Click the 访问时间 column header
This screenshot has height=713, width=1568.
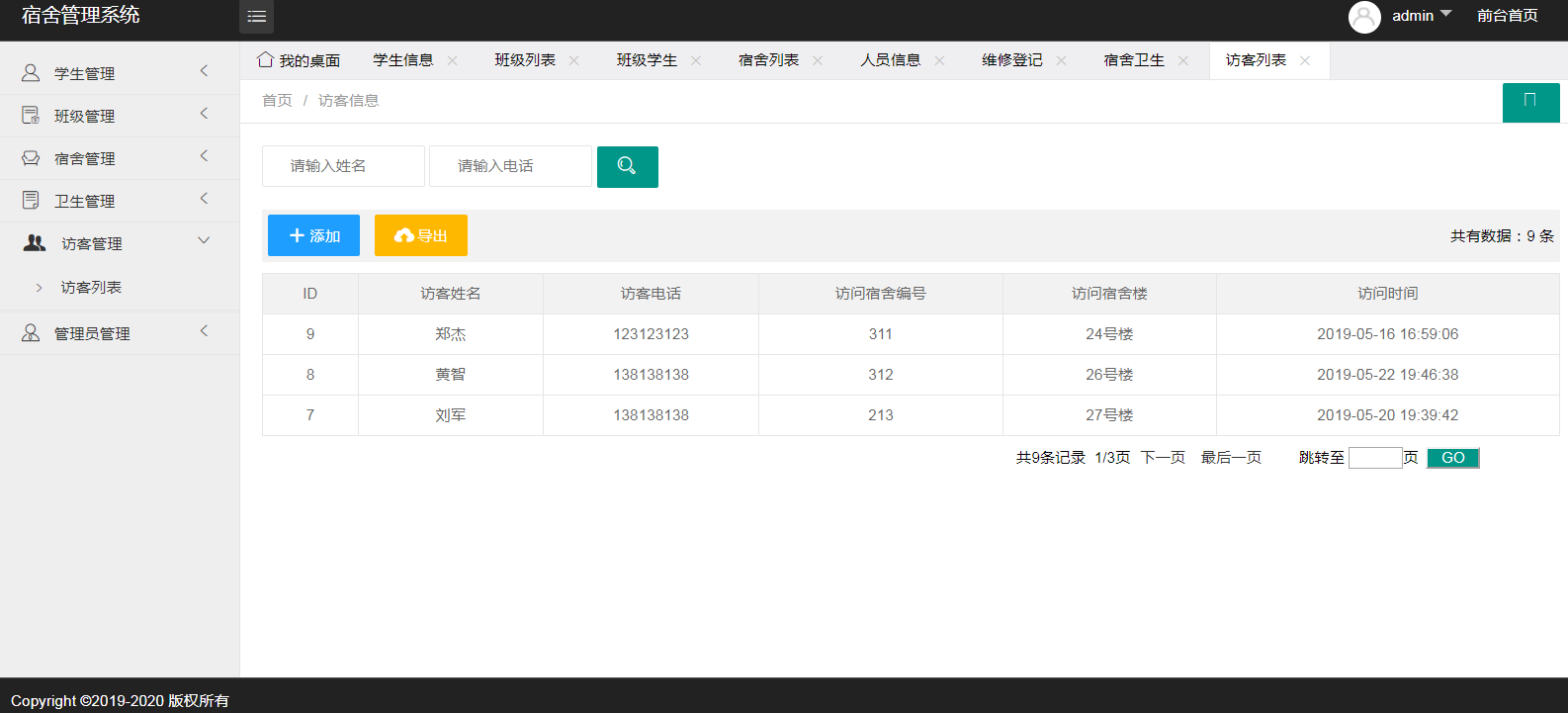[x=1388, y=294]
